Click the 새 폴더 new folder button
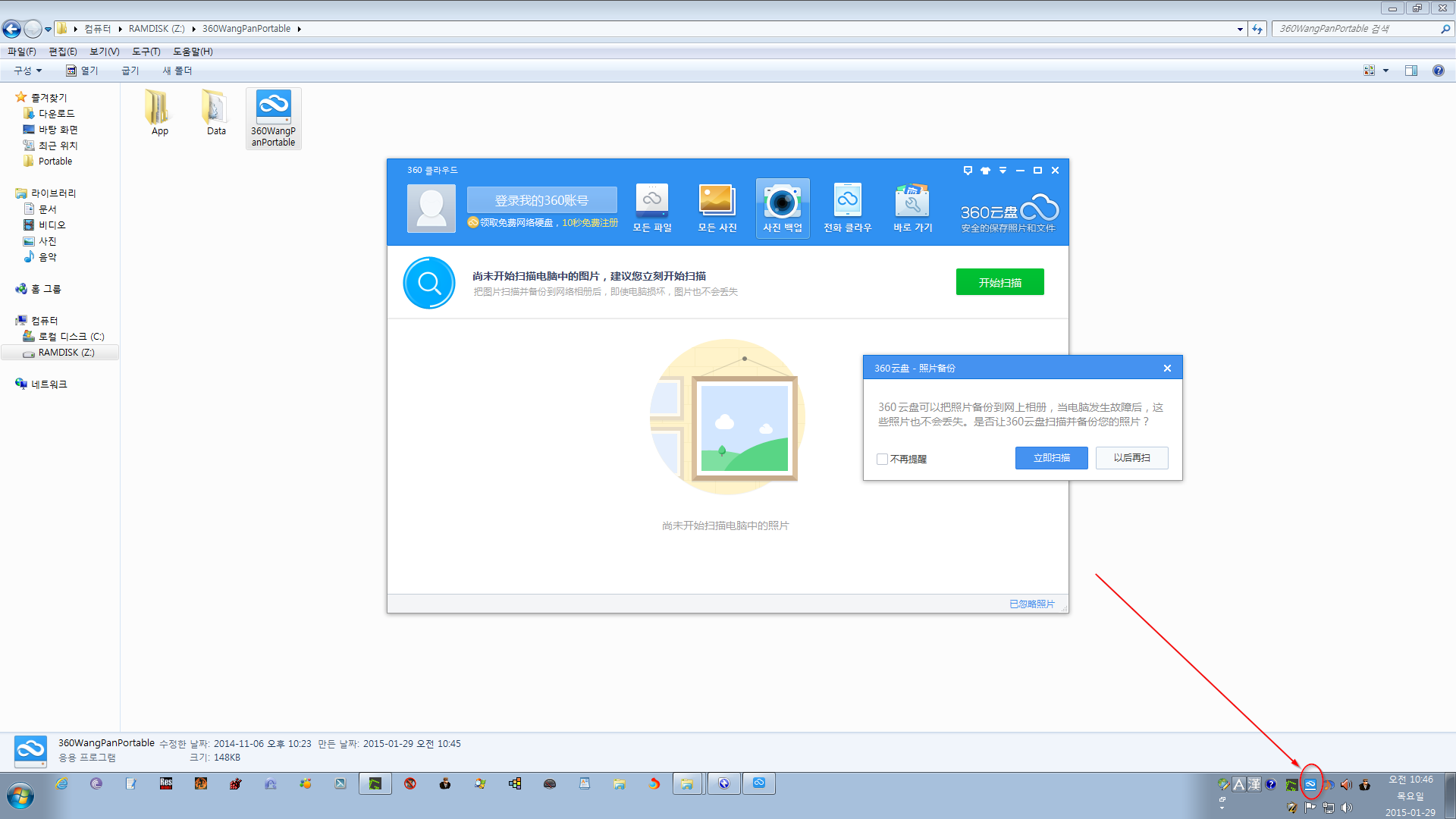The image size is (1456, 819). [177, 71]
